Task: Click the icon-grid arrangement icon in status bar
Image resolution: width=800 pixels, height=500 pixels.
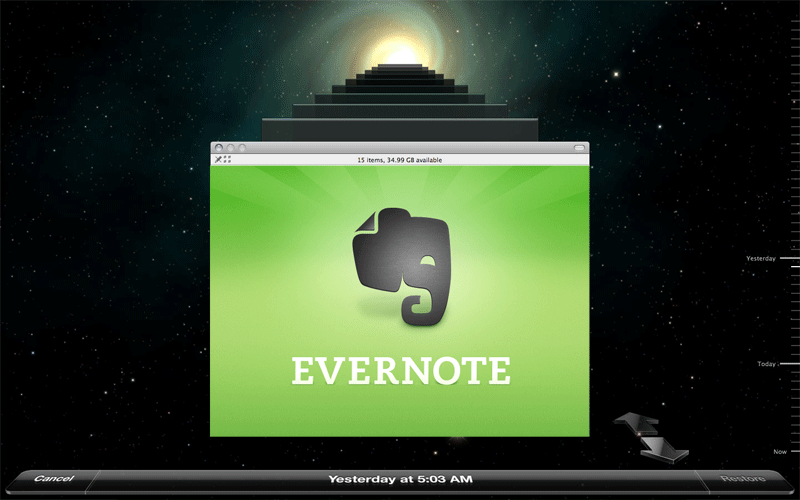Action: [x=227, y=160]
